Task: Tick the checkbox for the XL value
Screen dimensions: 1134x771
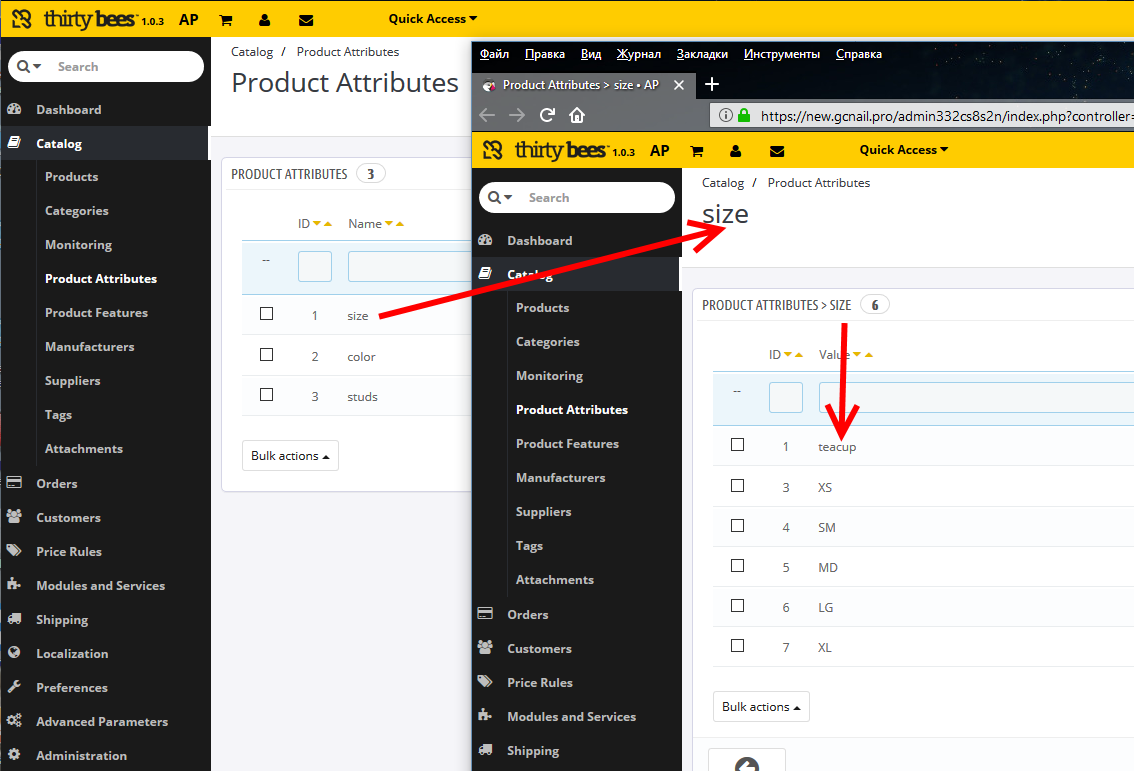Action: 738,646
